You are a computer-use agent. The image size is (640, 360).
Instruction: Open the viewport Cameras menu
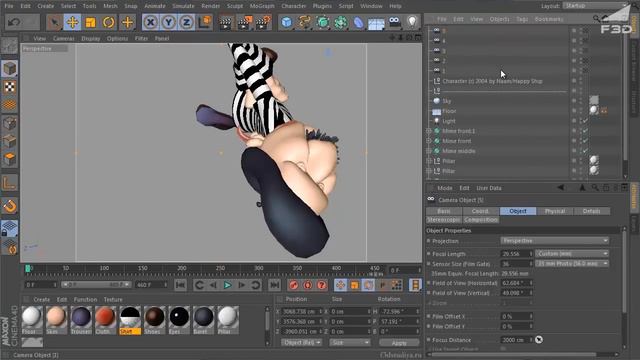63,38
